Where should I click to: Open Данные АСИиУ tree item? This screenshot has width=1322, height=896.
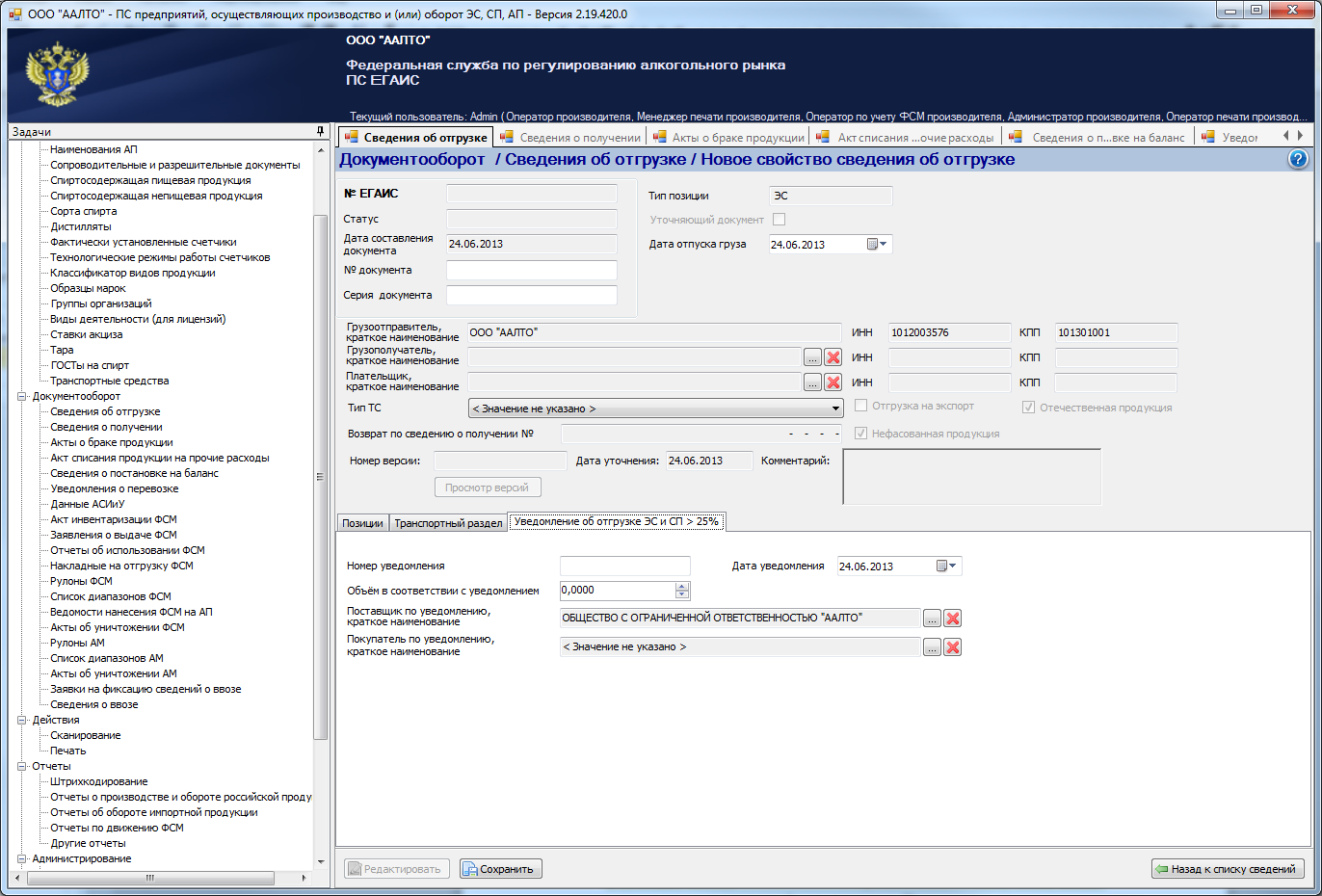88,504
